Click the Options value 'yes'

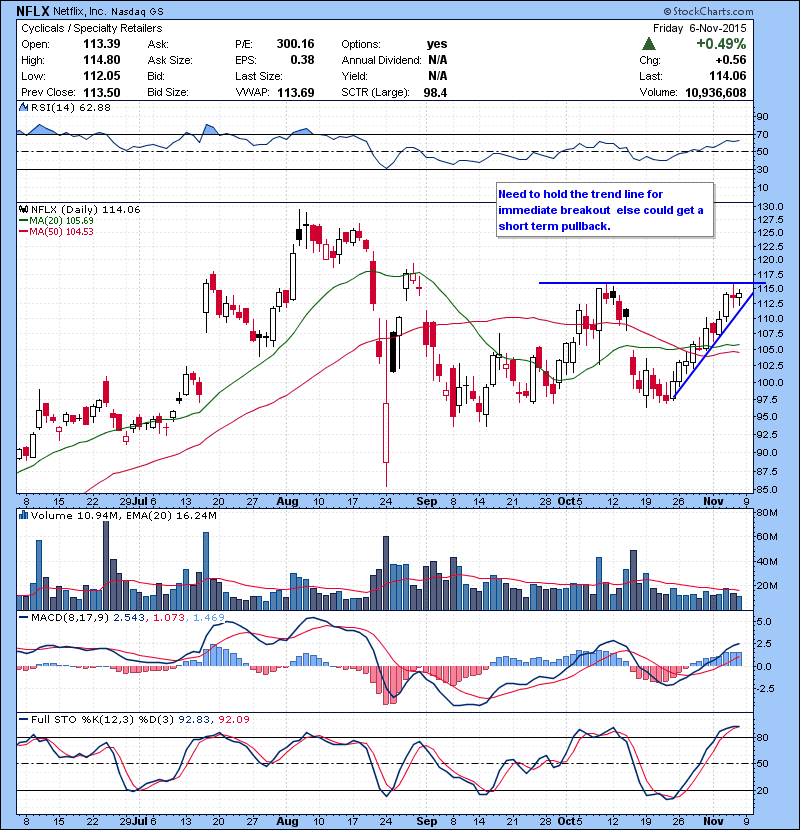[x=437, y=44]
